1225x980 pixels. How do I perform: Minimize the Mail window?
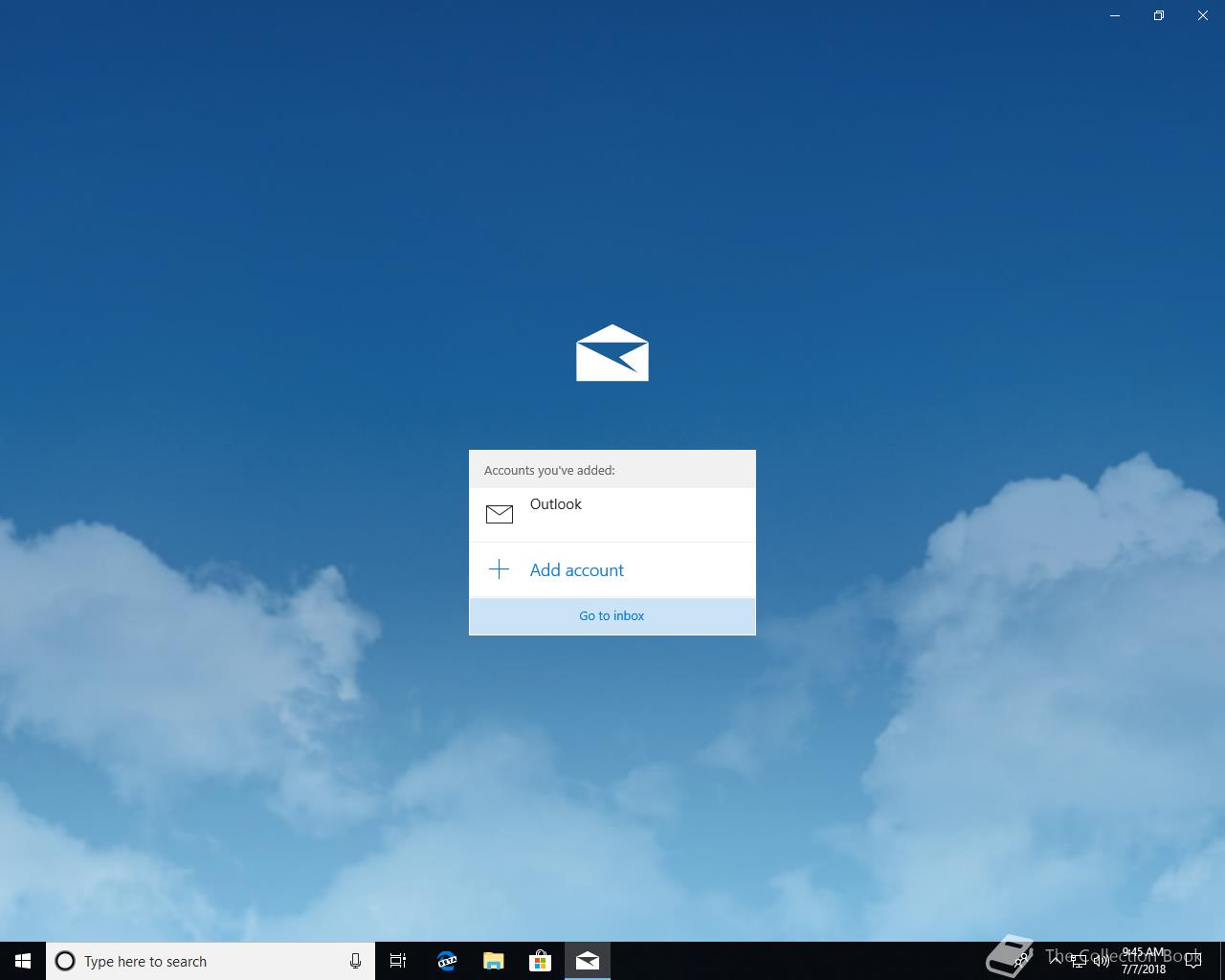click(1115, 15)
